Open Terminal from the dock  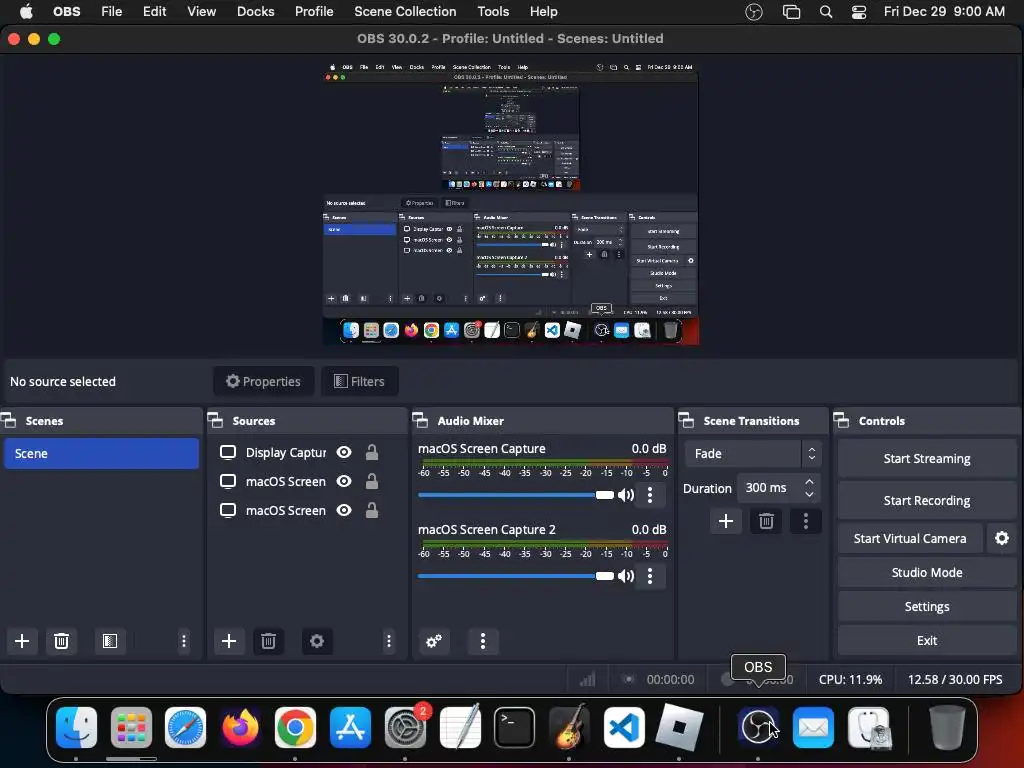[514, 727]
